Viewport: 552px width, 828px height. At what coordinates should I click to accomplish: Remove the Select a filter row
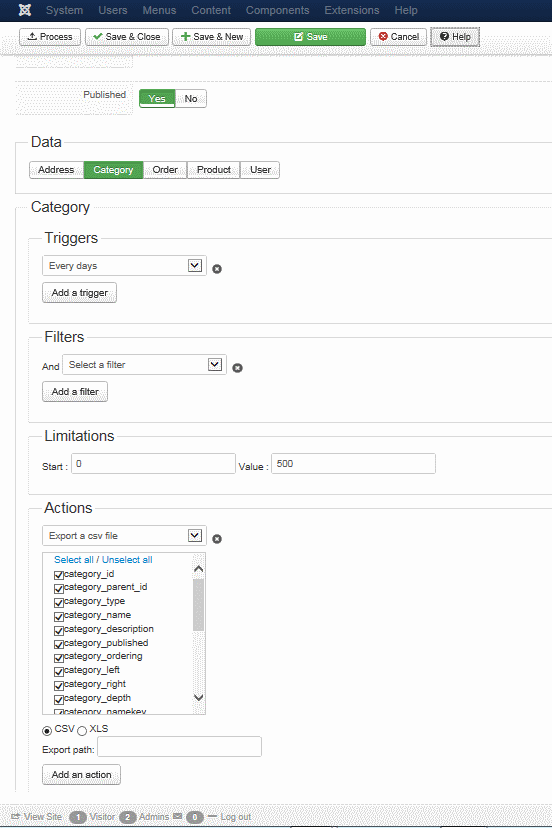[x=238, y=368]
